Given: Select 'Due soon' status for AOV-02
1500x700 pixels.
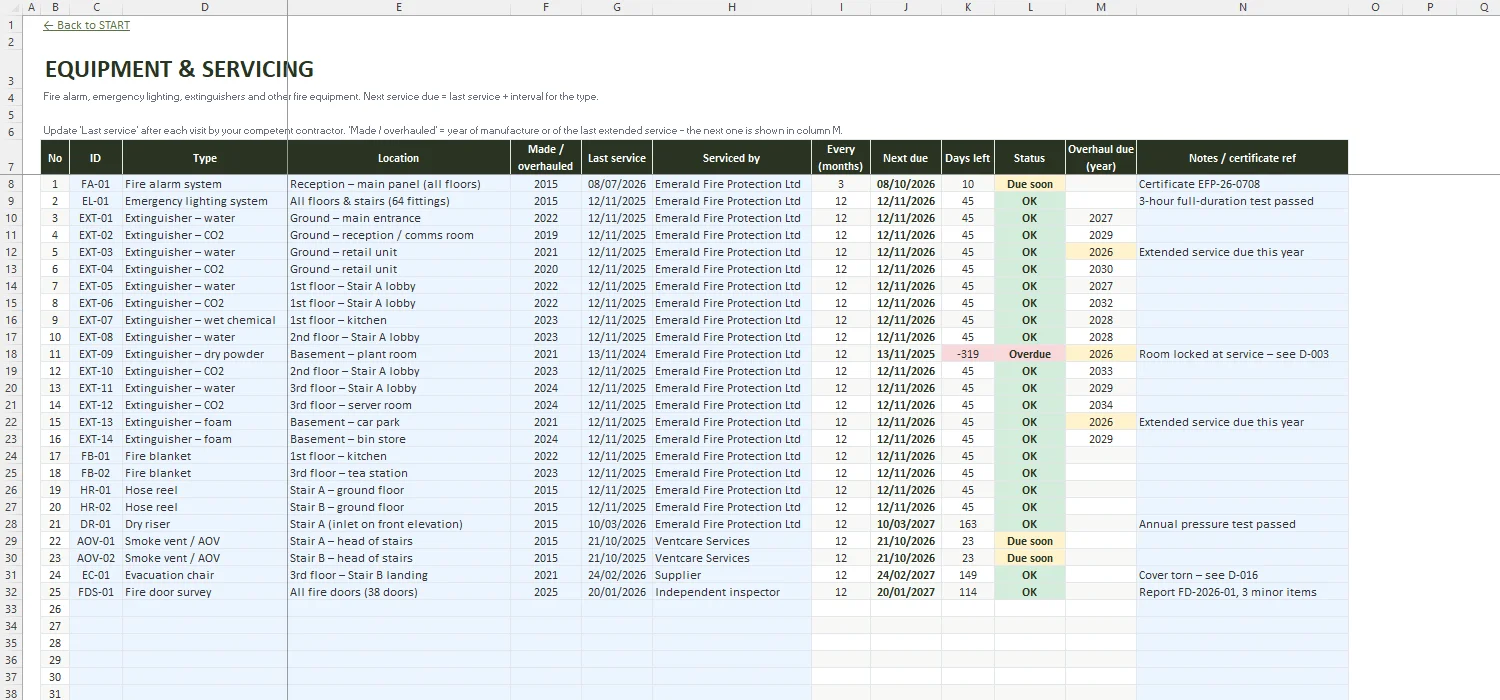Looking at the screenshot, I should [x=1029, y=558].
